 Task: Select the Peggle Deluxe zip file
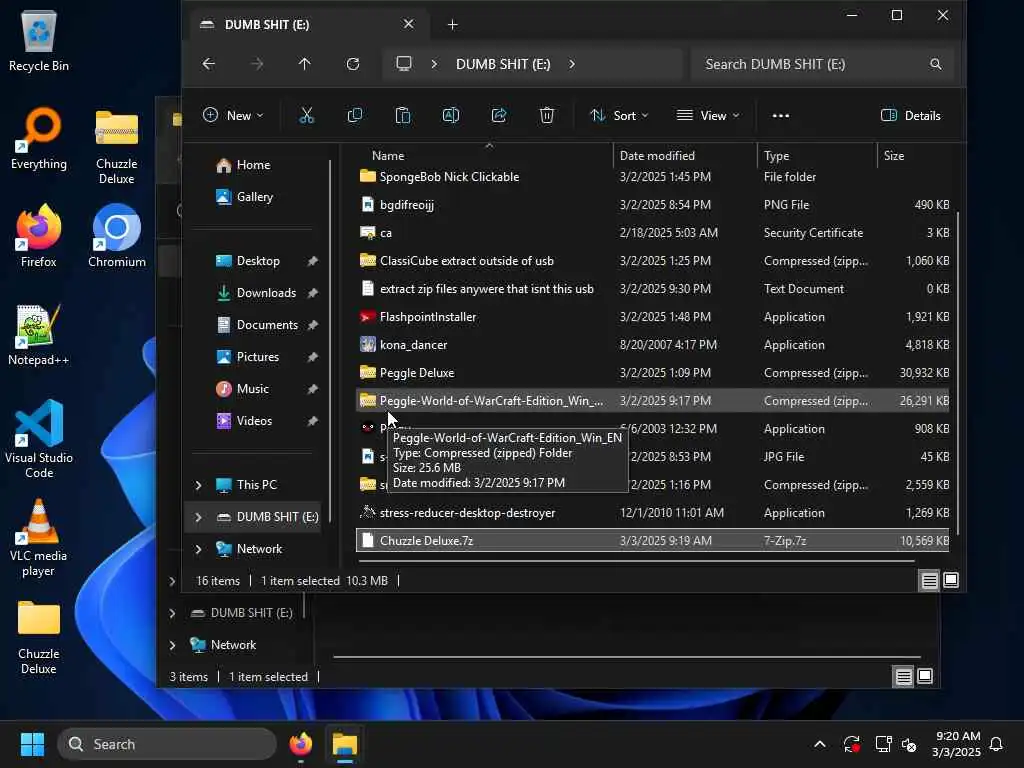pyautogui.click(x=652, y=373)
